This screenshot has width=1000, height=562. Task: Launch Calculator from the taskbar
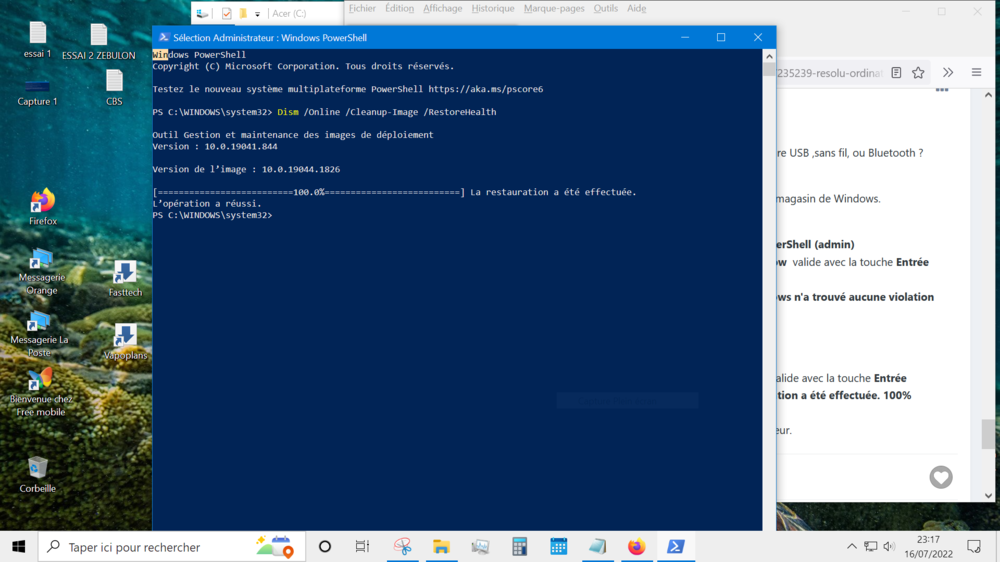tap(519, 547)
